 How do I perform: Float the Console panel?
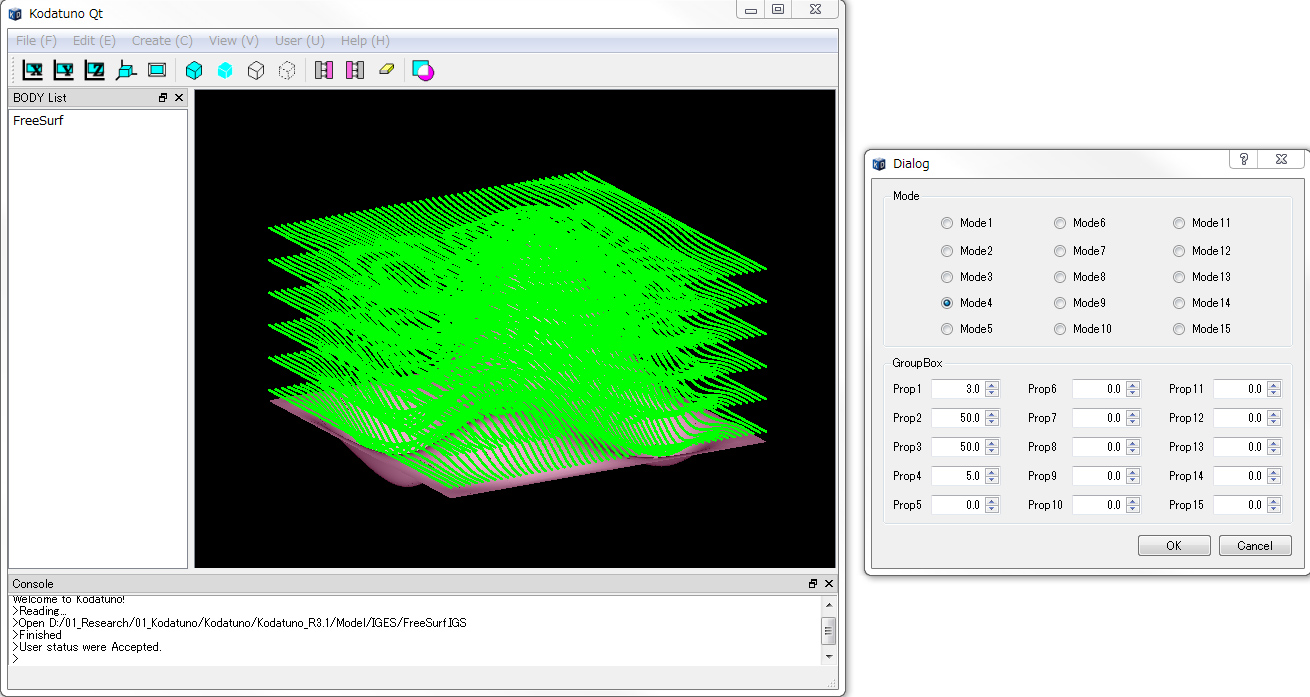point(813,583)
